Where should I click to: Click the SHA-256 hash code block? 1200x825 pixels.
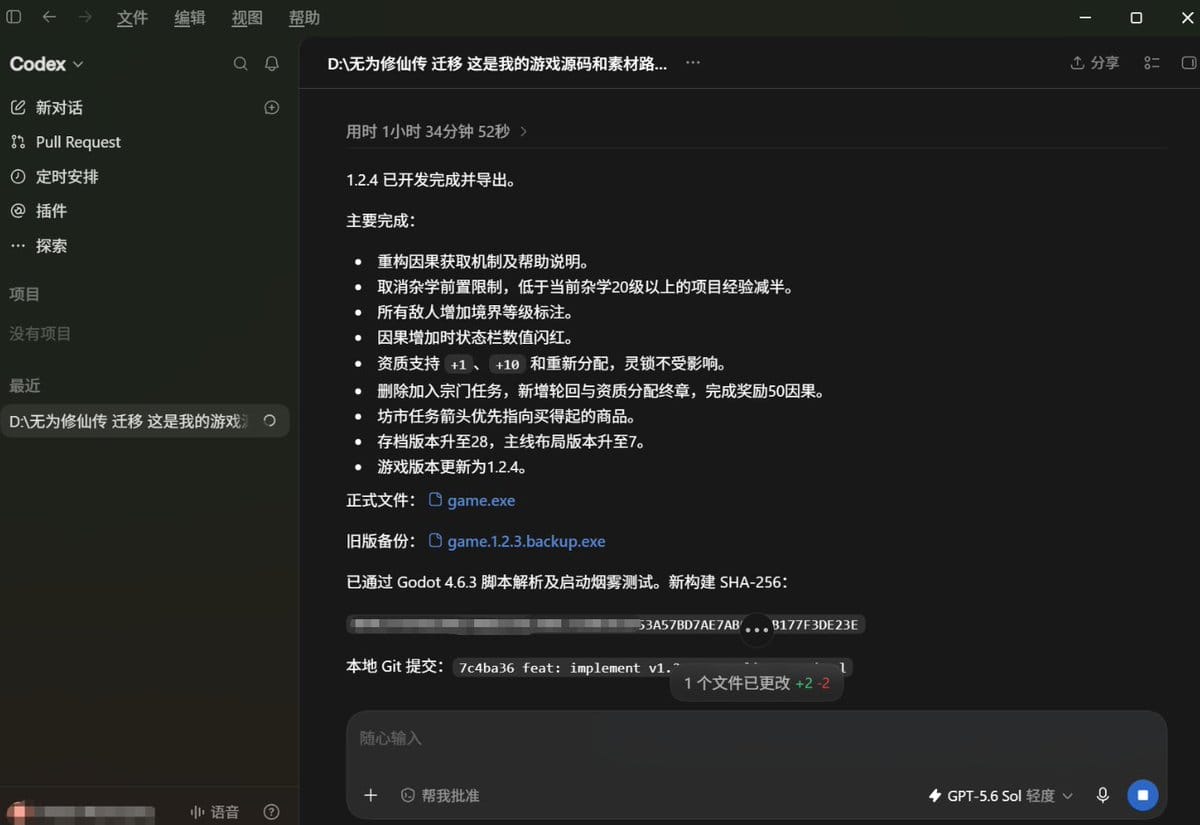pyautogui.click(x=606, y=625)
